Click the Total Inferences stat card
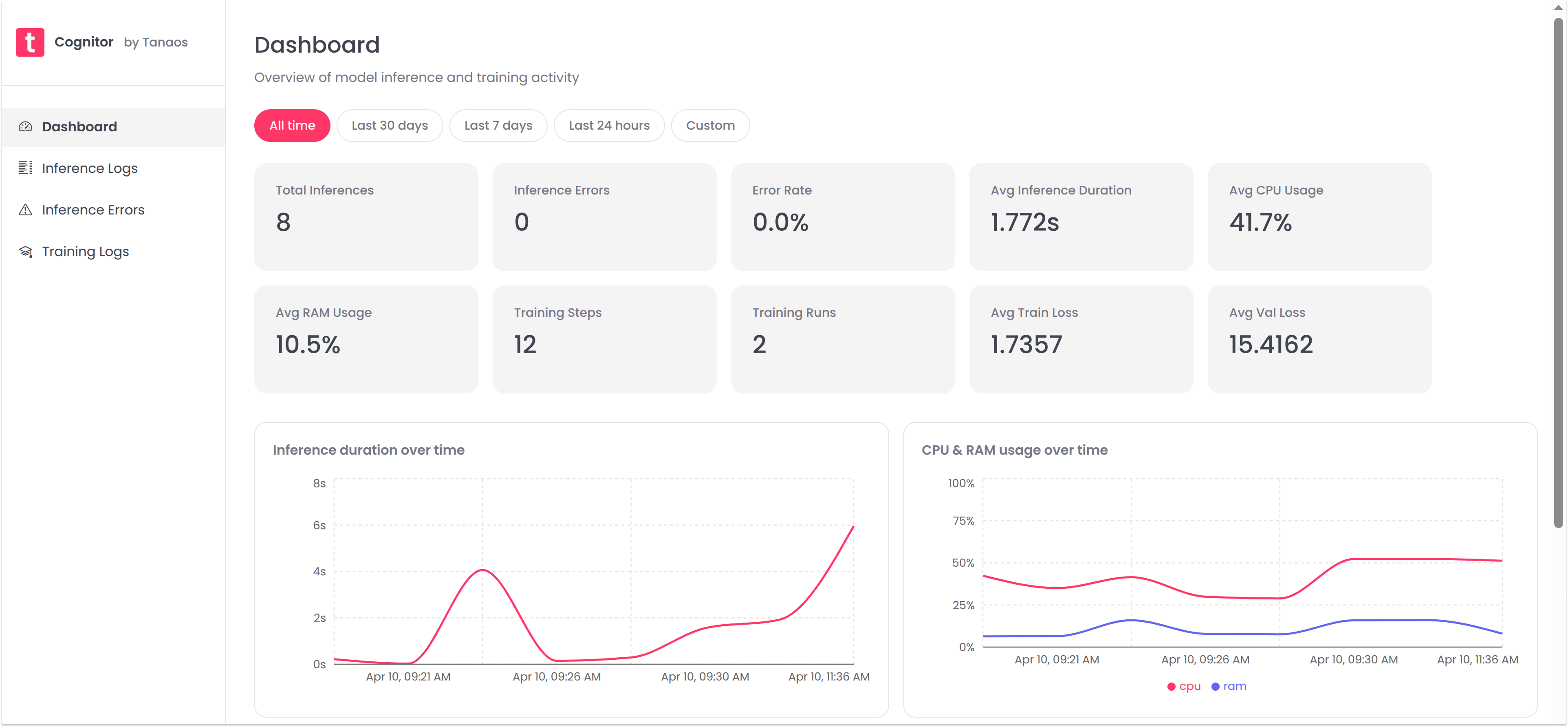 click(x=366, y=217)
